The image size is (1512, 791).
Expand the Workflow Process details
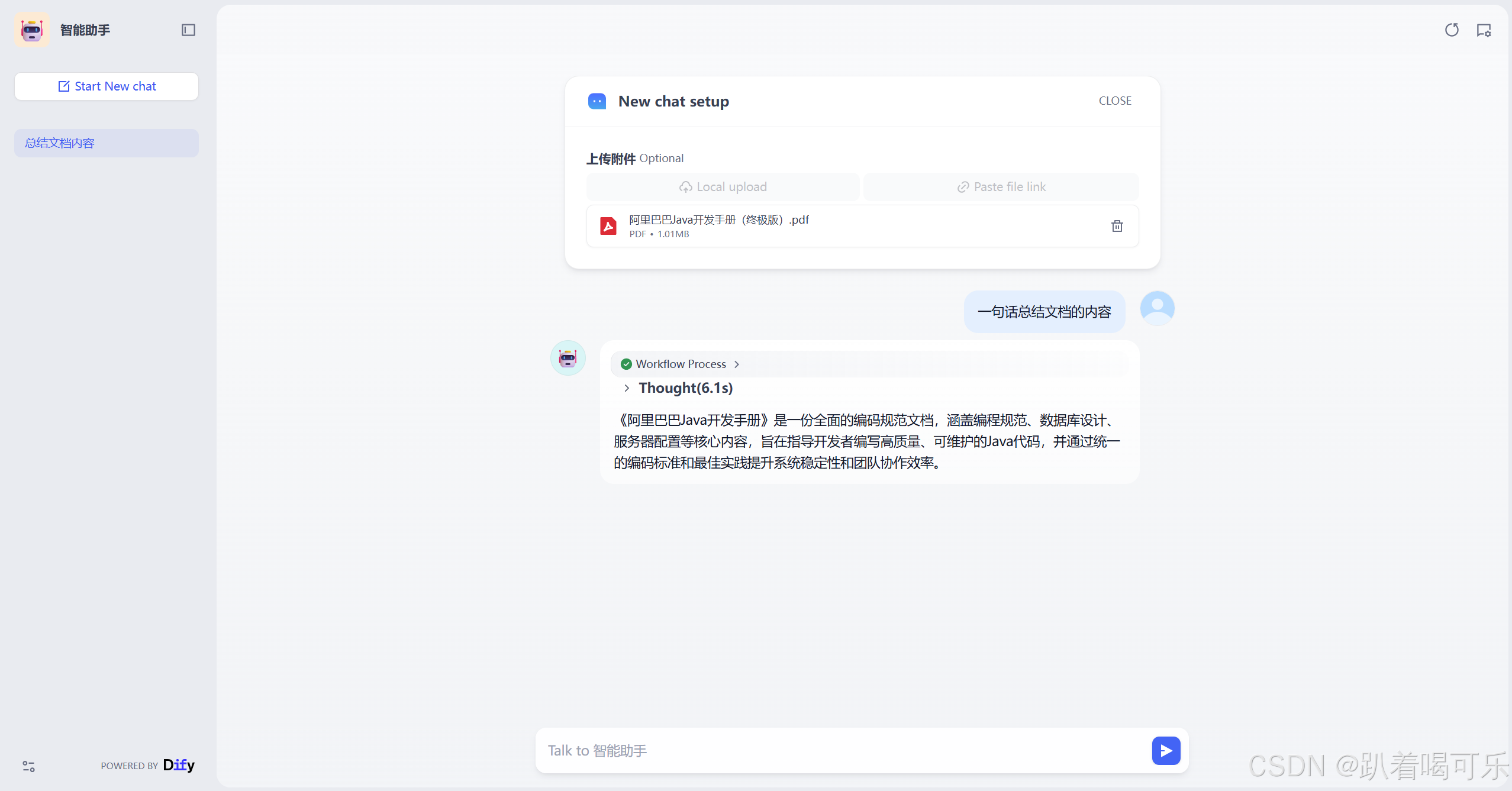coord(870,364)
